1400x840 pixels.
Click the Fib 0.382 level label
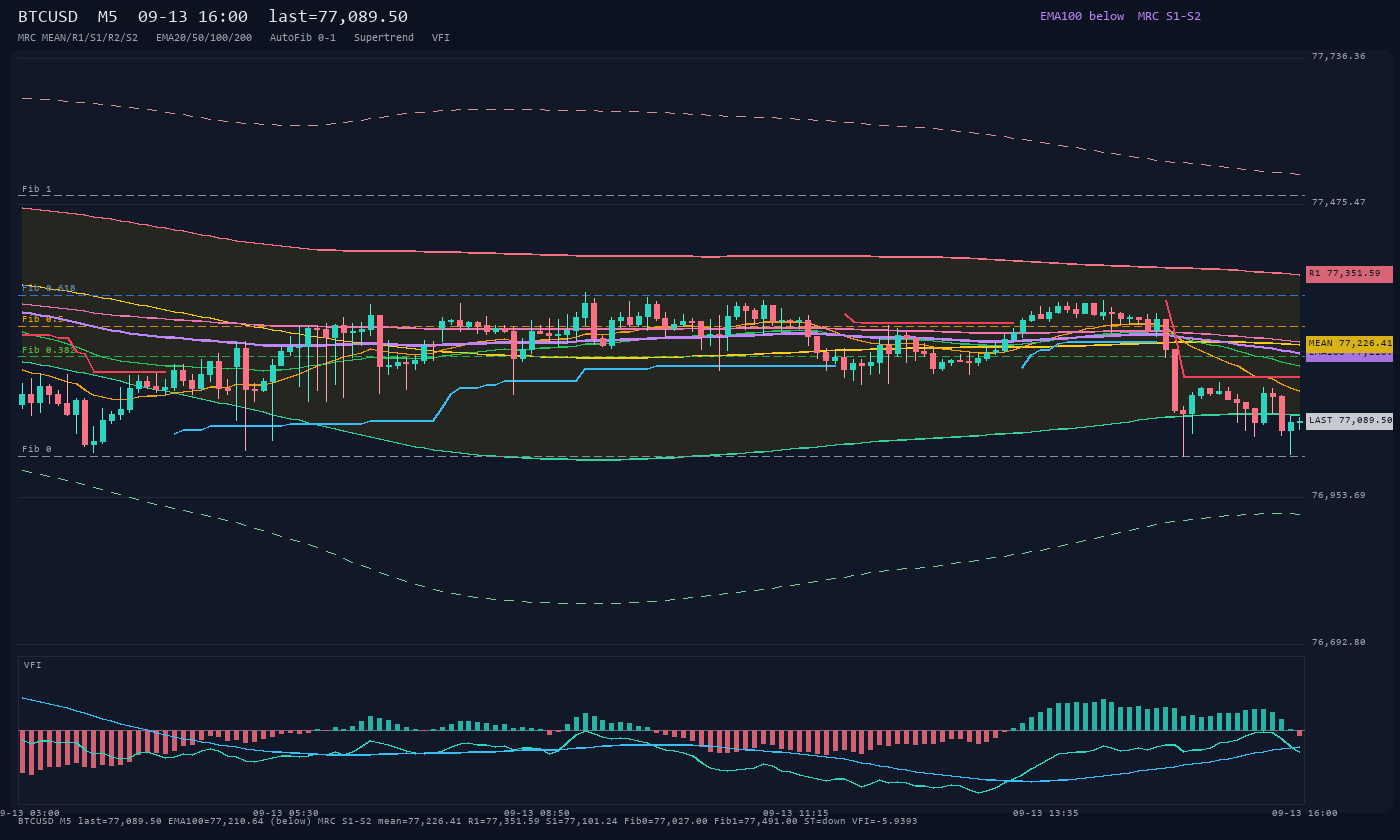point(49,350)
